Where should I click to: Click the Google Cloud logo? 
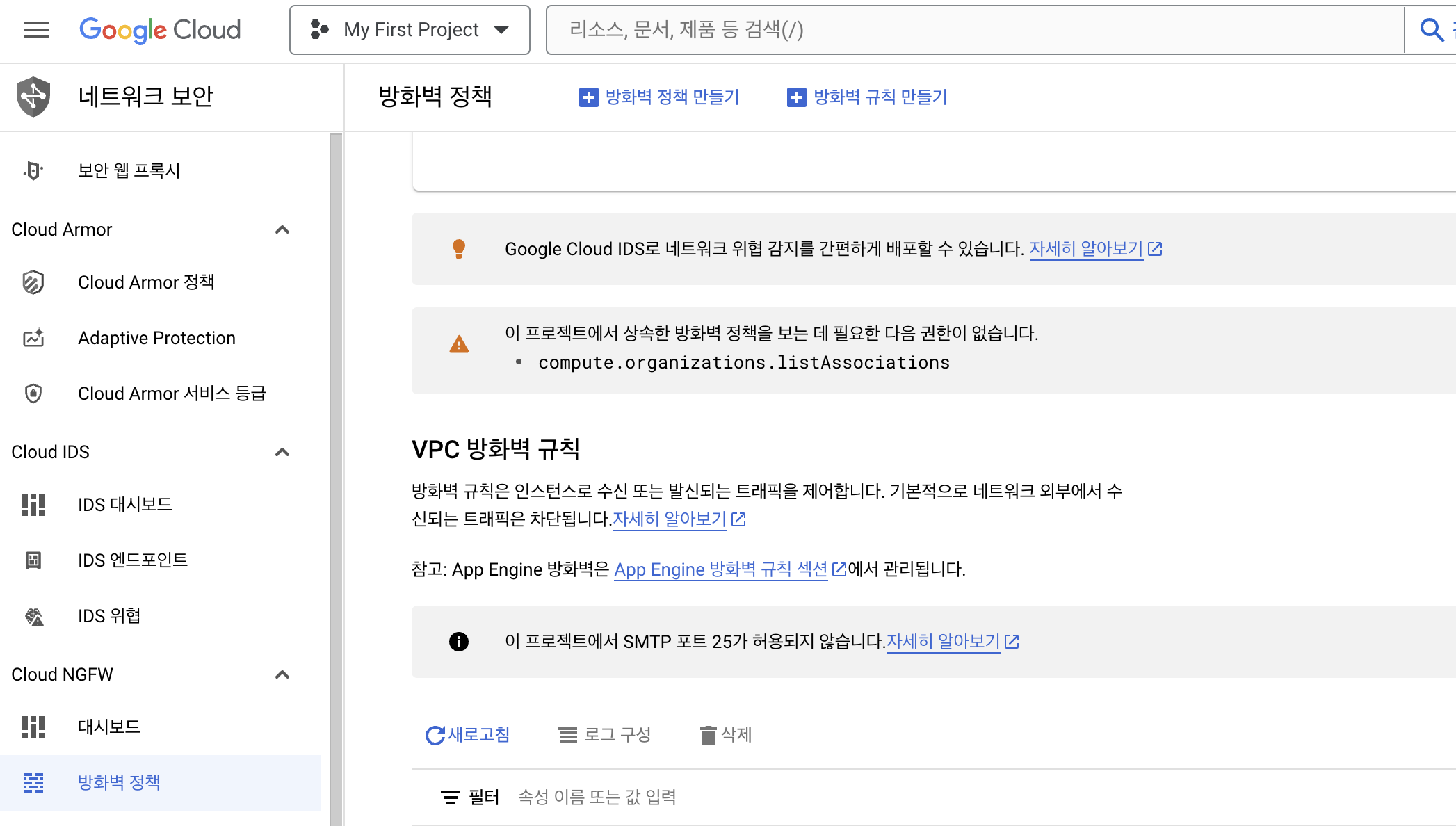click(x=160, y=30)
